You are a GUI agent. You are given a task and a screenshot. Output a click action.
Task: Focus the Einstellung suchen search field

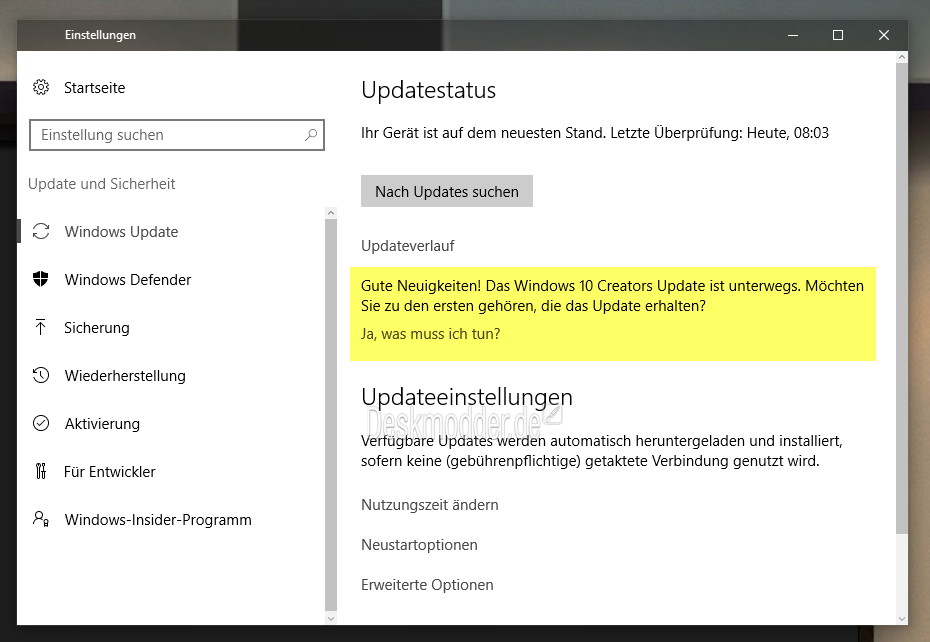tap(177, 135)
